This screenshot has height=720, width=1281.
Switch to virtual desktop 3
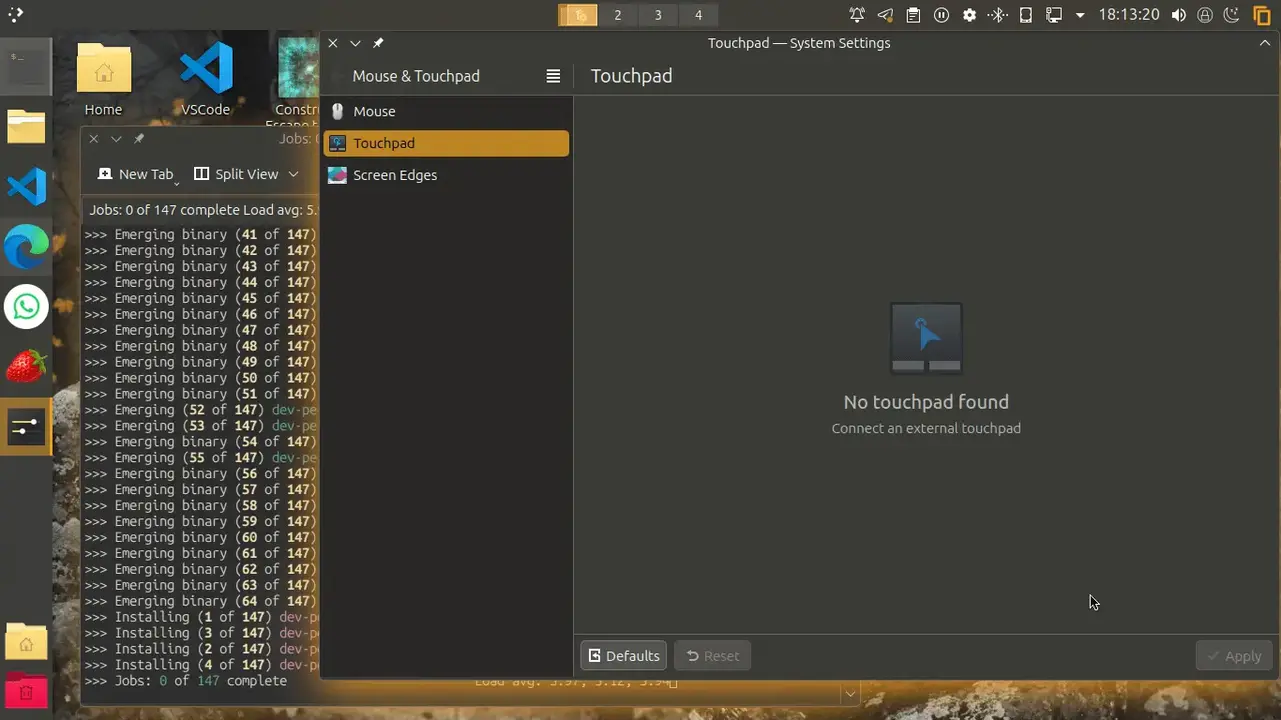tap(658, 15)
